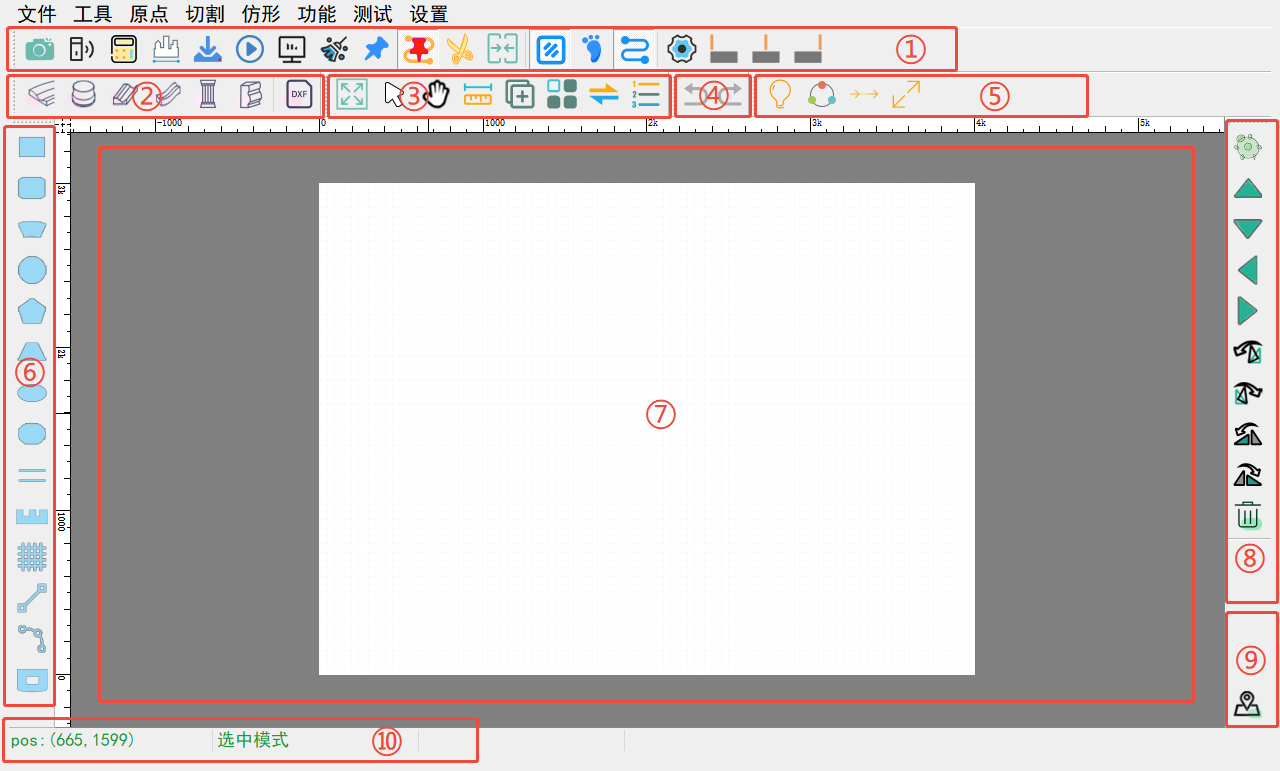Click the white drawing canvas area
Viewport: 1280px width, 771px height.
(x=646, y=500)
